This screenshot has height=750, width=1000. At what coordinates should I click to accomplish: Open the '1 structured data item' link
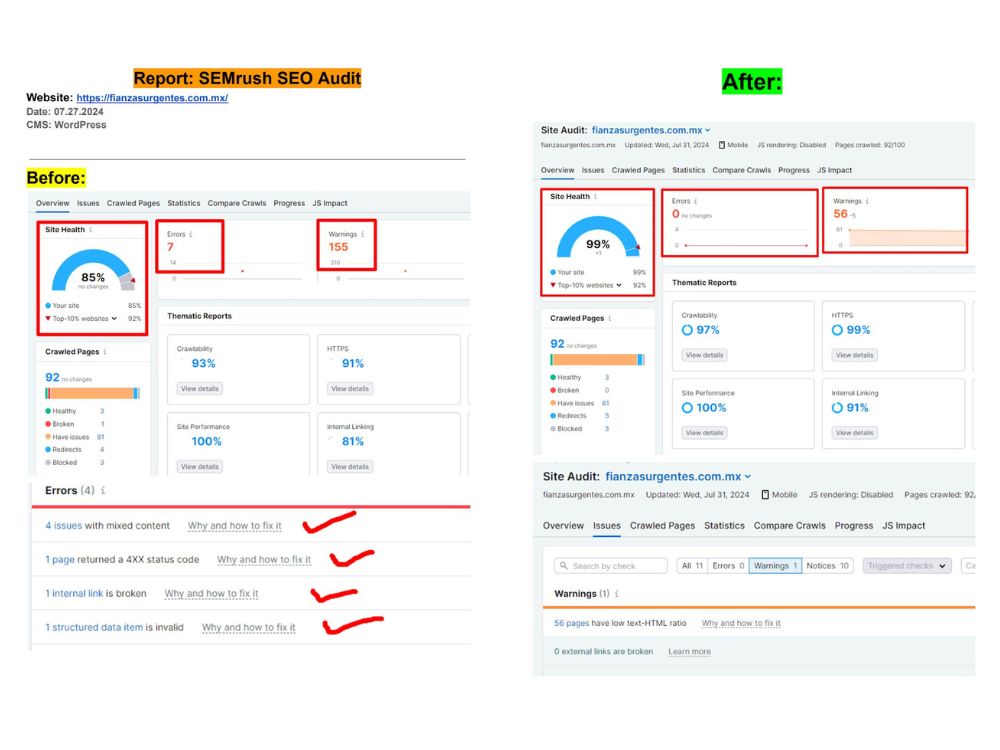(x=94, y=628)
